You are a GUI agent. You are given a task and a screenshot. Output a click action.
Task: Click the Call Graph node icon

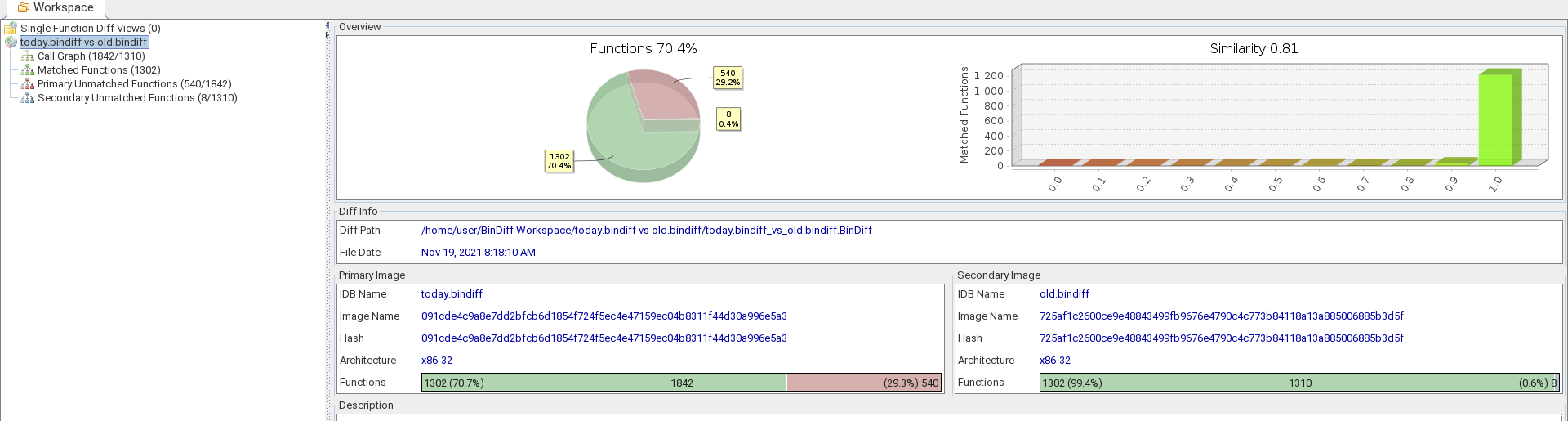coord(28,56)
